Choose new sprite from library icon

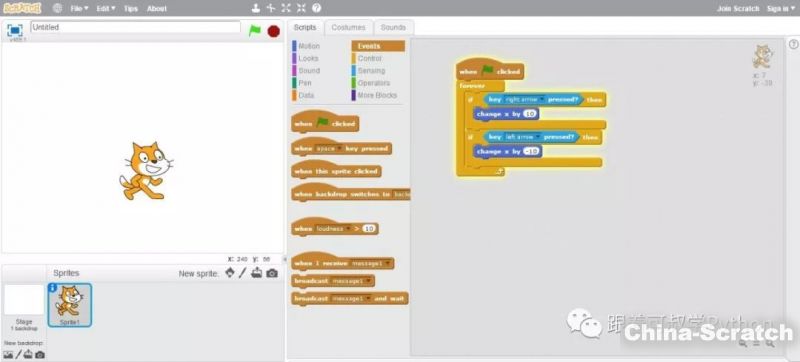coord(230,273)
